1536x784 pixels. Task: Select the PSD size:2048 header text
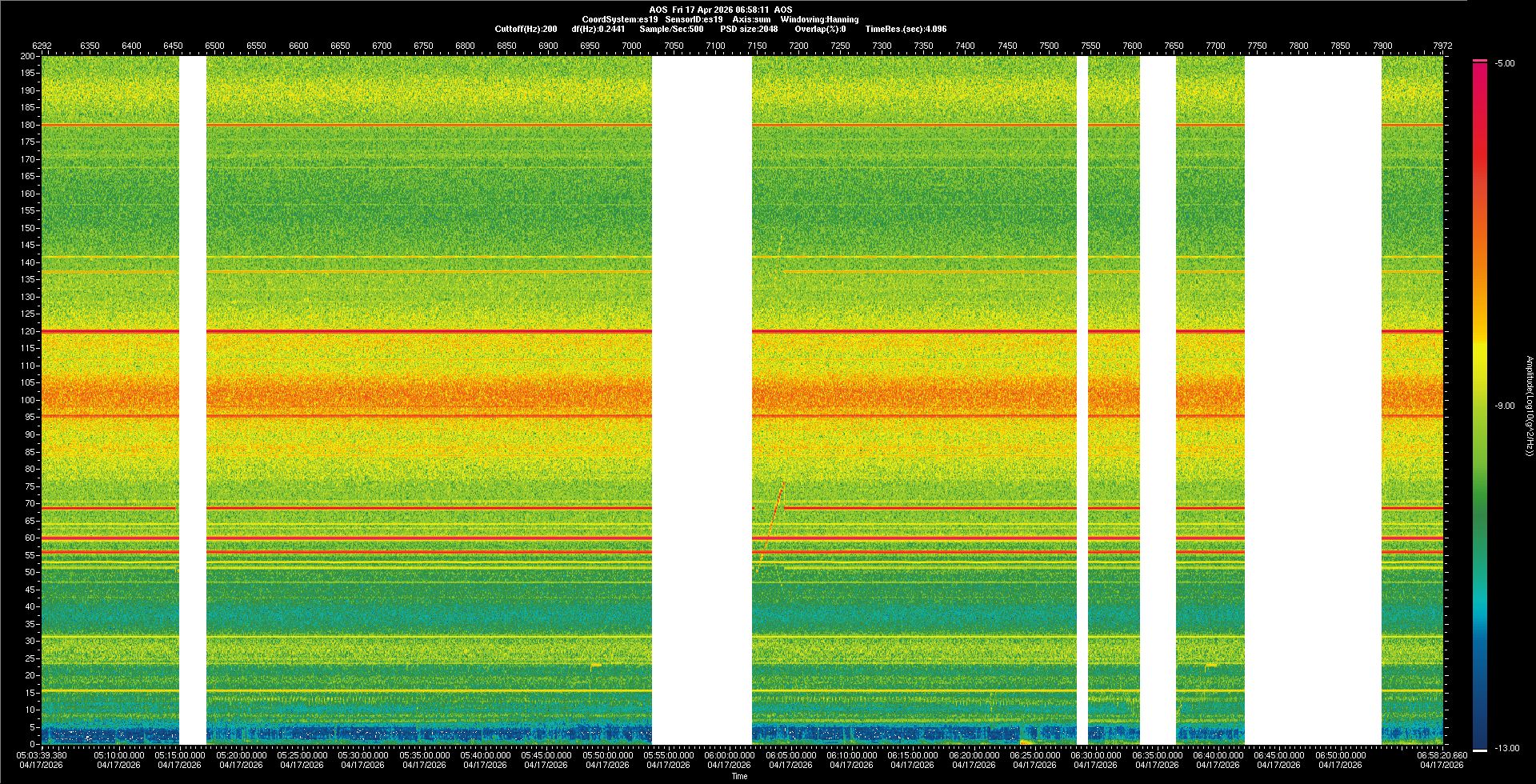[x=748, y=29]
